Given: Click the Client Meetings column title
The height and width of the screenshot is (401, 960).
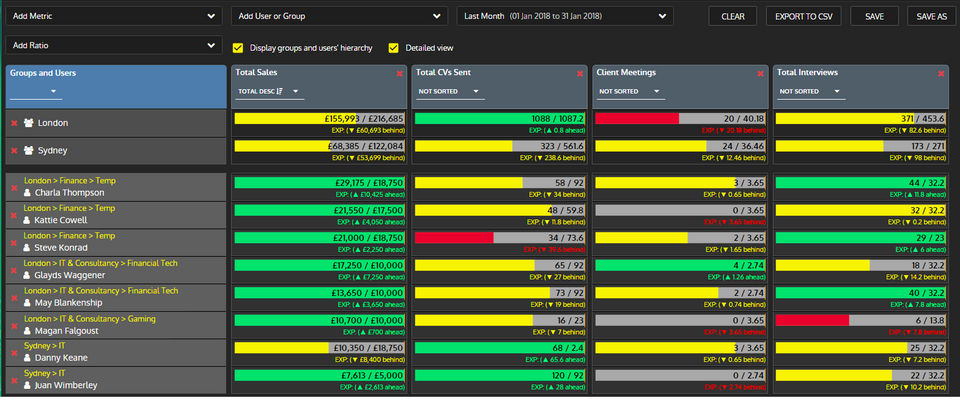Looking at the screenshot, I should click(626, 72).
